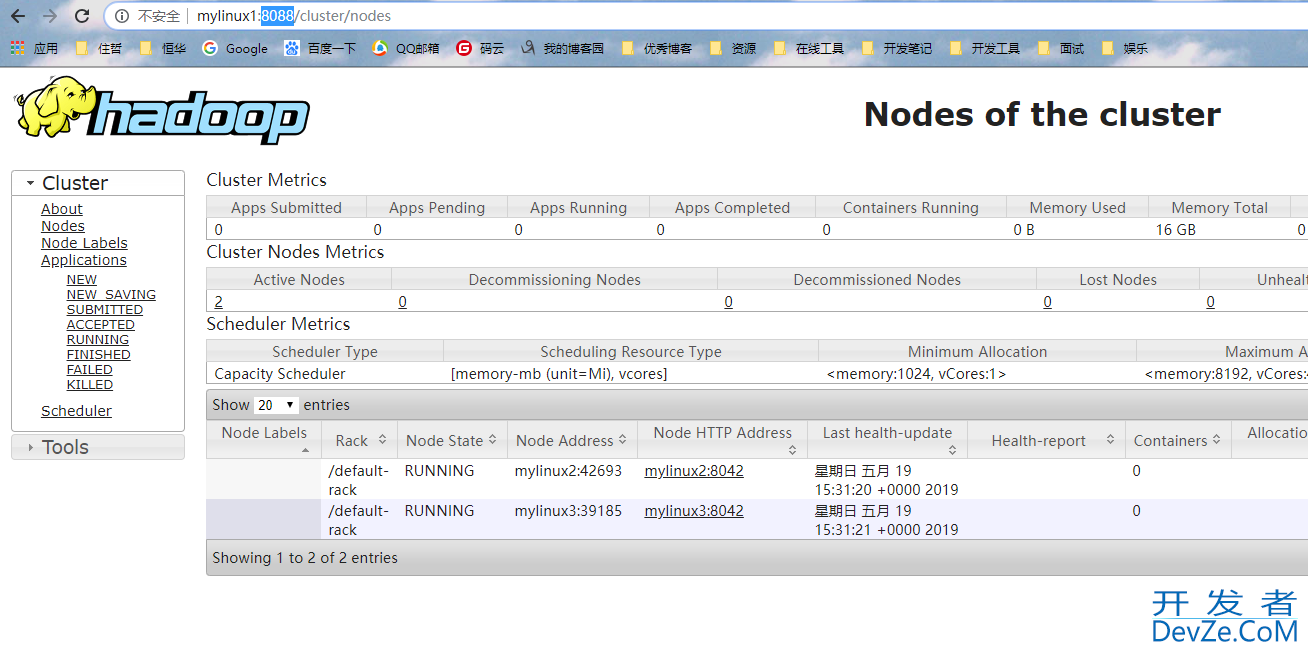Collapse the Cluster sidebar section

tap(98, 183)
